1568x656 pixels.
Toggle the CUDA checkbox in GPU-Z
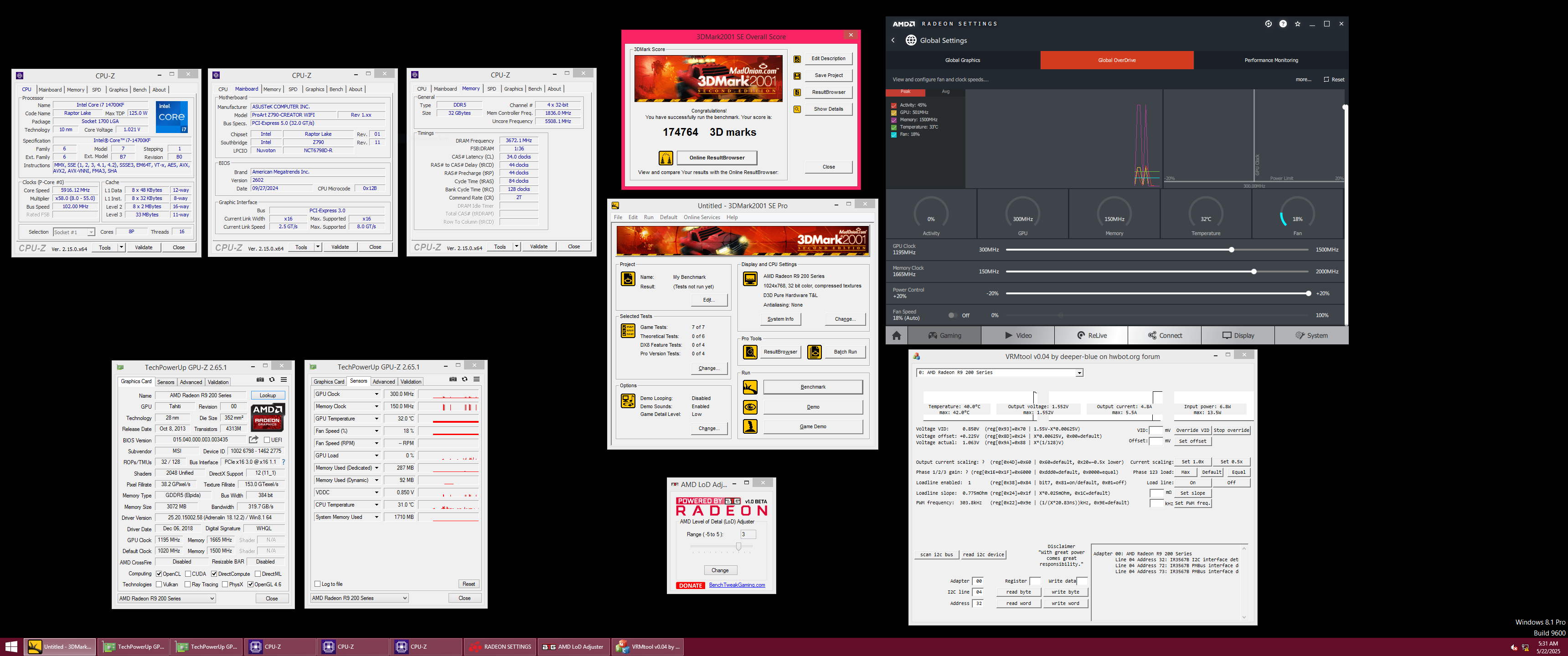tap(188, 574)
